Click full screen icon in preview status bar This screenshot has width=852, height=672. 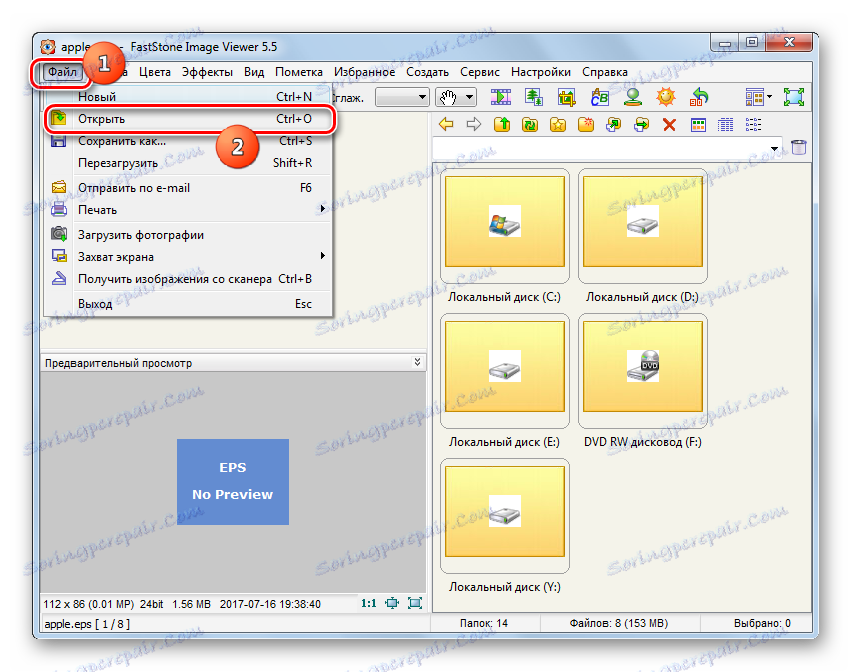[x=415, y=603]
